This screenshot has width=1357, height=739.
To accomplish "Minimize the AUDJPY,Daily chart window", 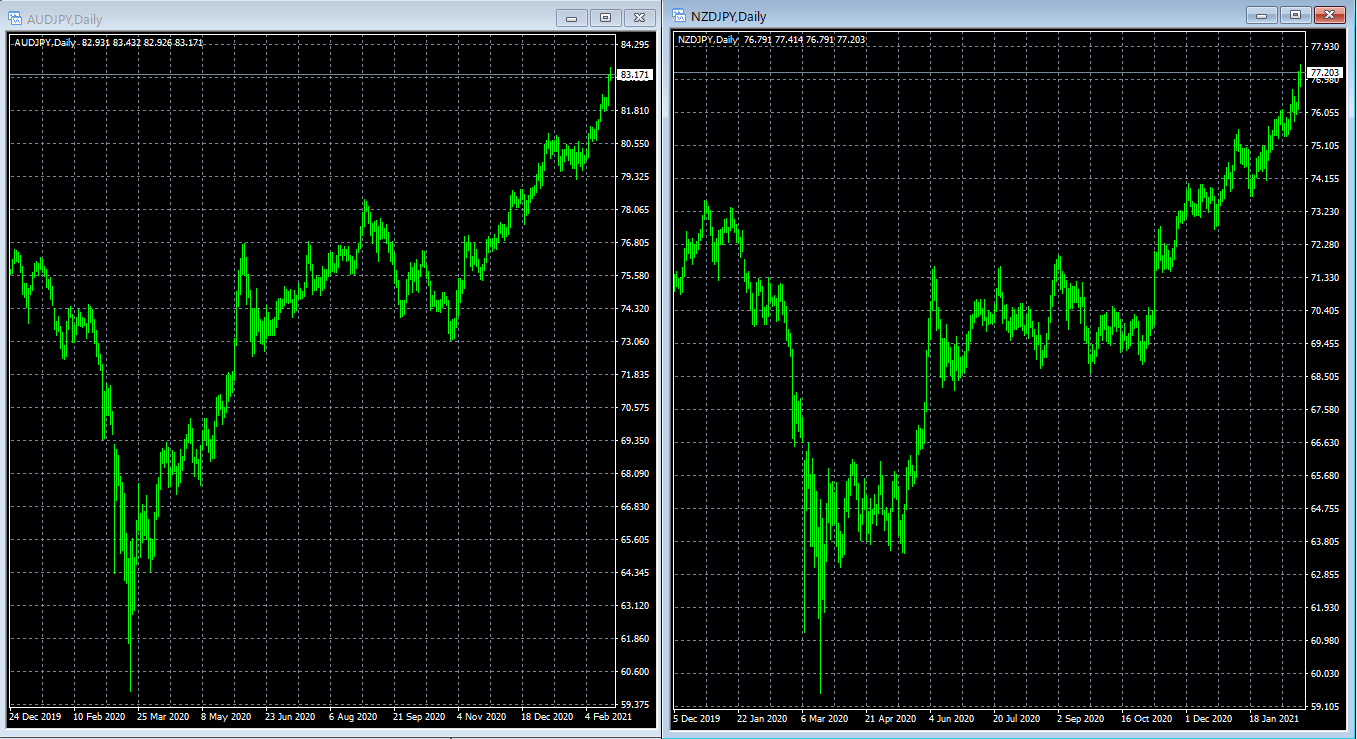I will click(573, 18).
